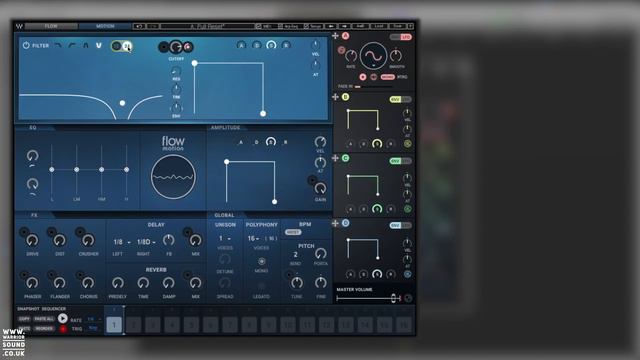The width and height of the screenshot is (640, 360).
Task: Click the Waves logo icon
Action: click(x=19, y=26)
